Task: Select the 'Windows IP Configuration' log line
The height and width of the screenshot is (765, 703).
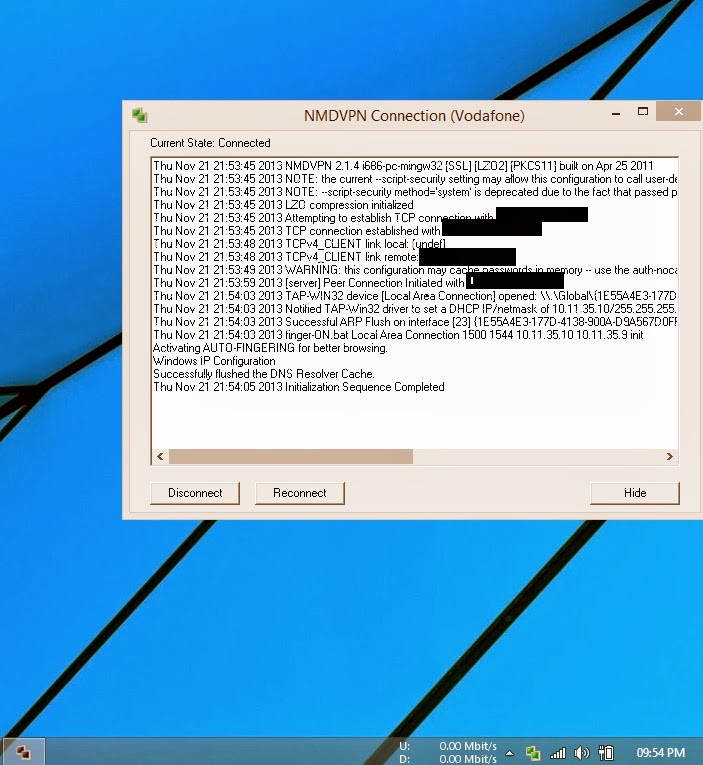Action: pos(214,361)
